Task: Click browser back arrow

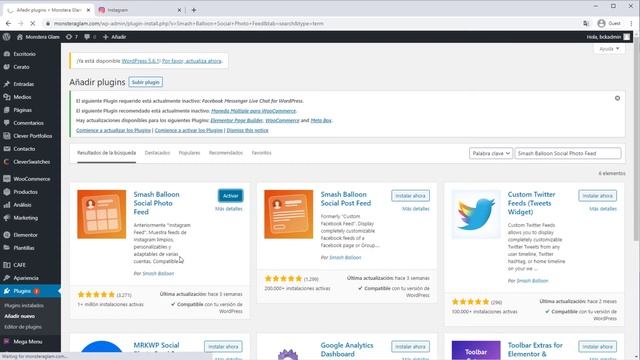Action: (9, 24)
